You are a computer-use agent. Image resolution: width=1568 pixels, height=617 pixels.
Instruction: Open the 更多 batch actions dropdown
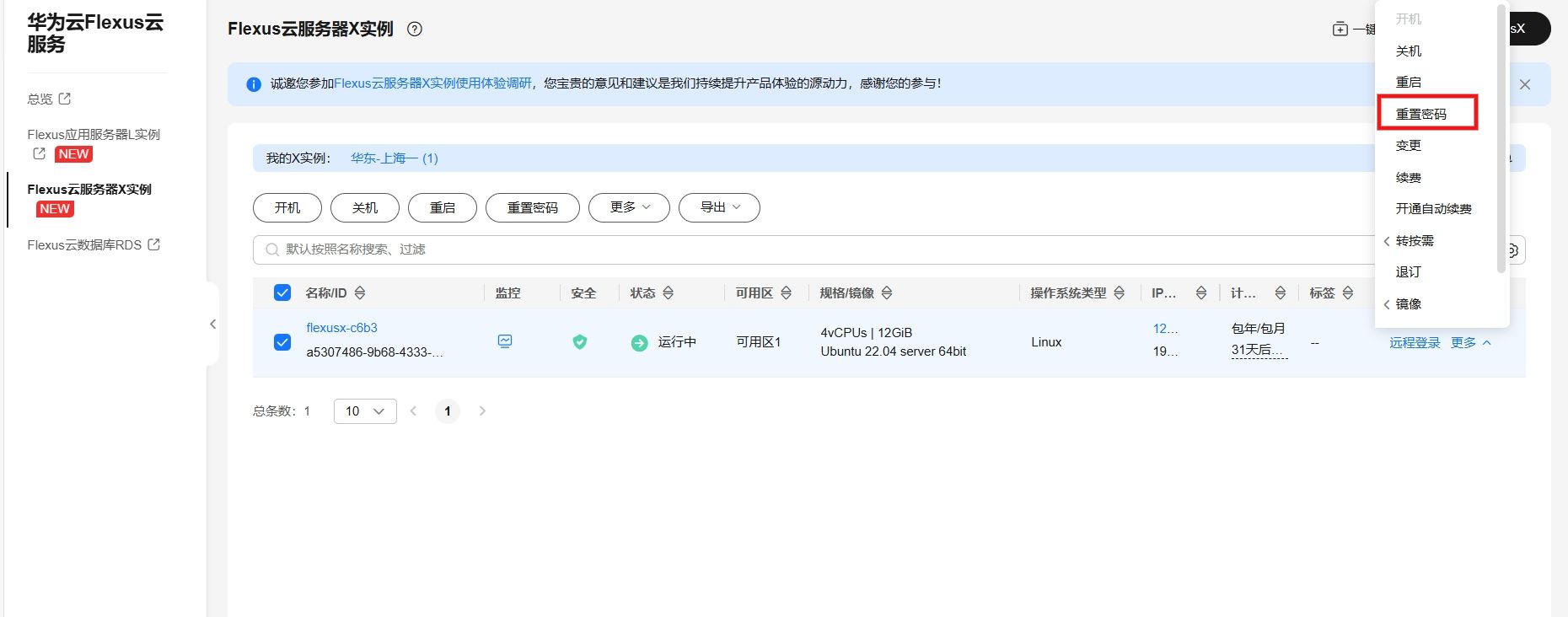click(629, 207)
